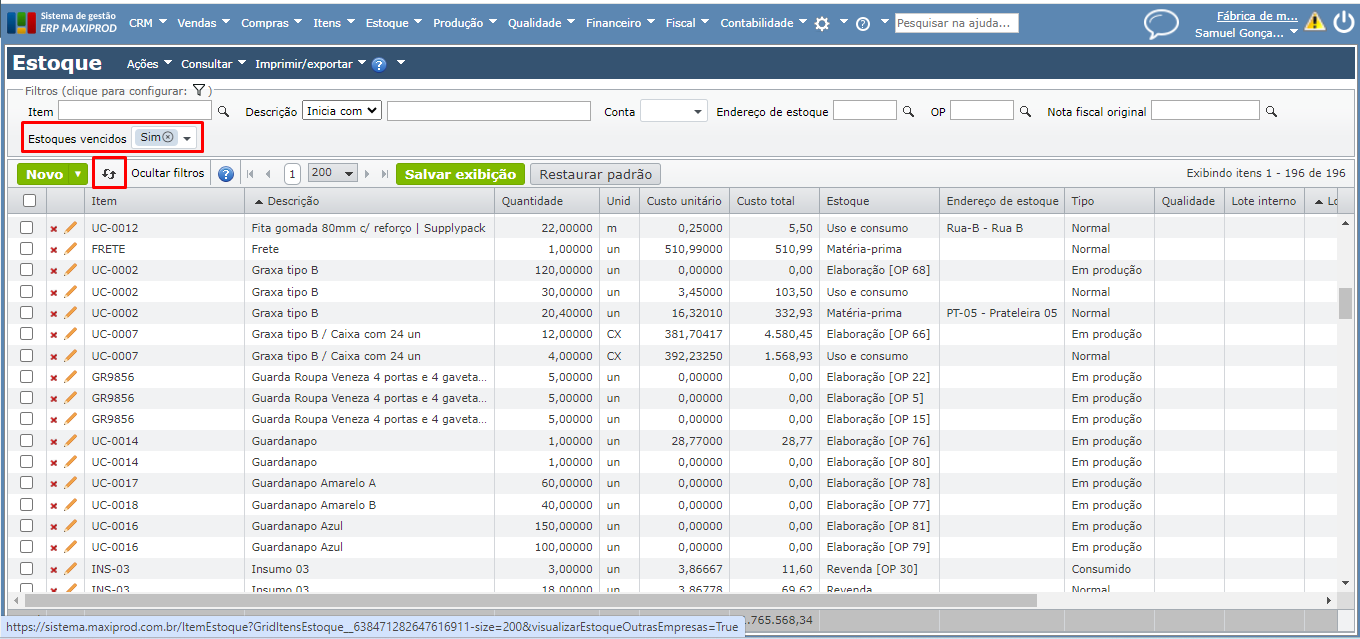Click the power logout icon
Image resolution: width=1360 pixels, height=639 pixels.
1343,22
